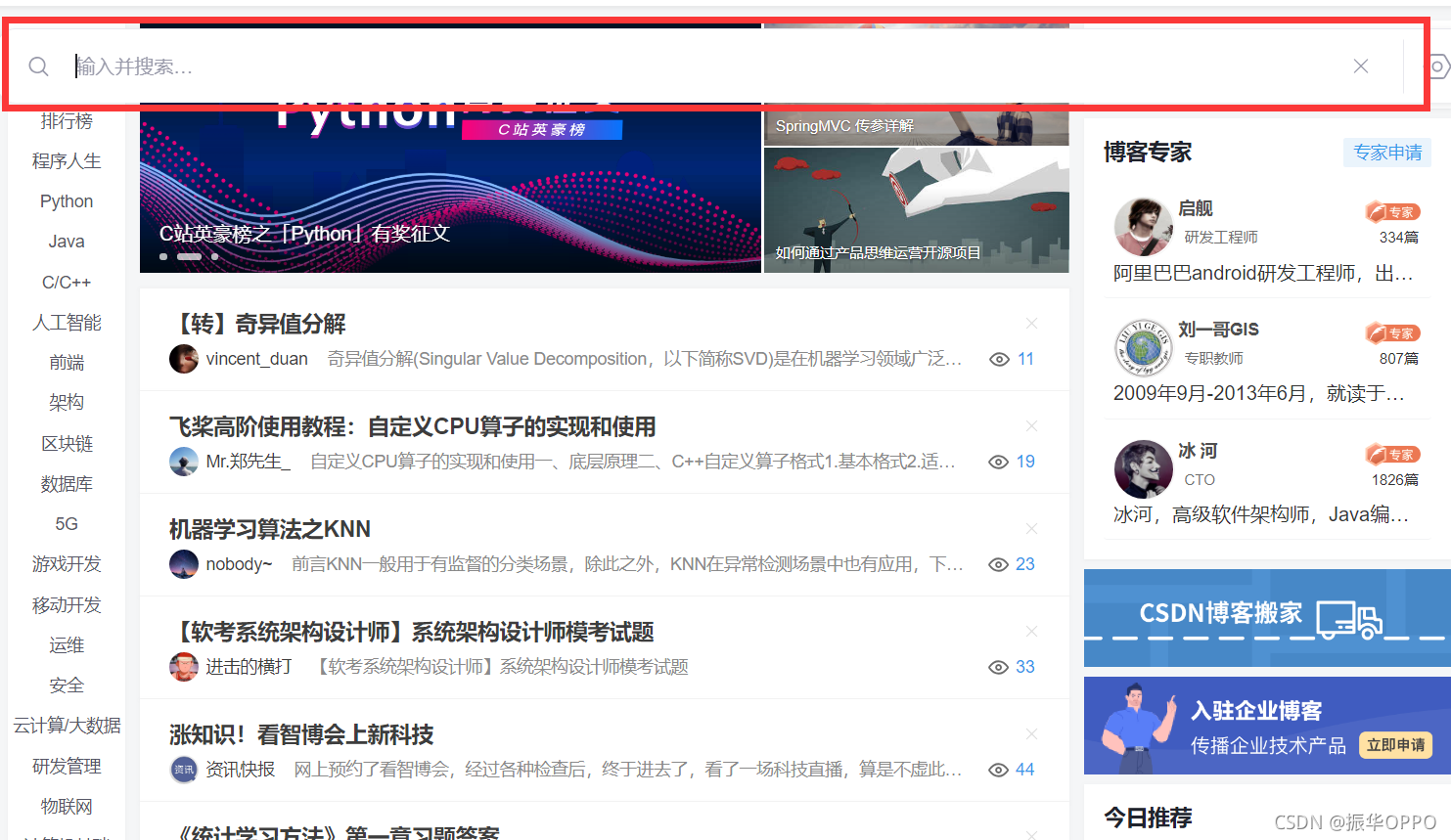The image size is (1451, 840).
Task: Open article 机器学习算法之KNN
Action: 270,529
